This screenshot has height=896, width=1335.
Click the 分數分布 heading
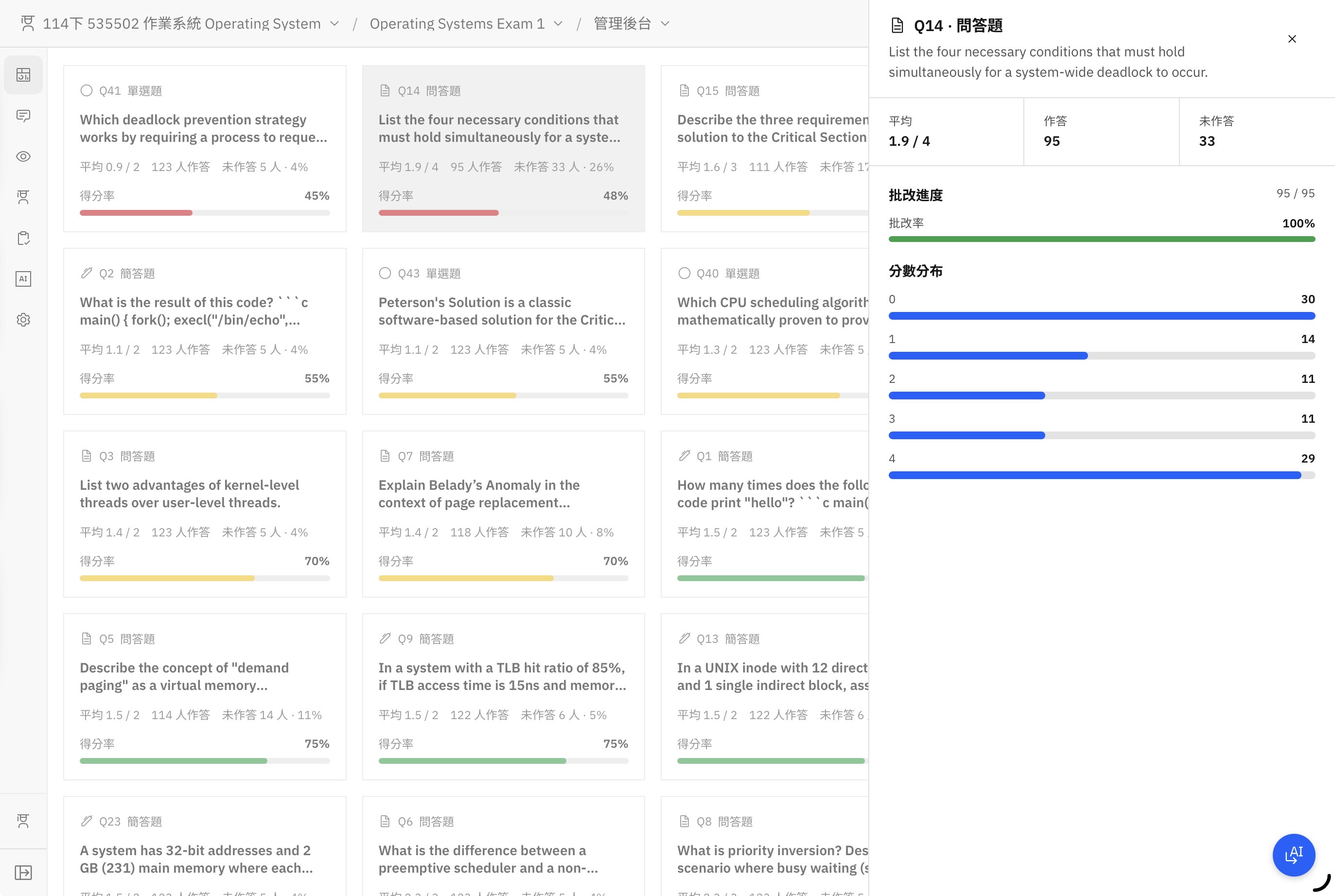(915, 271)
